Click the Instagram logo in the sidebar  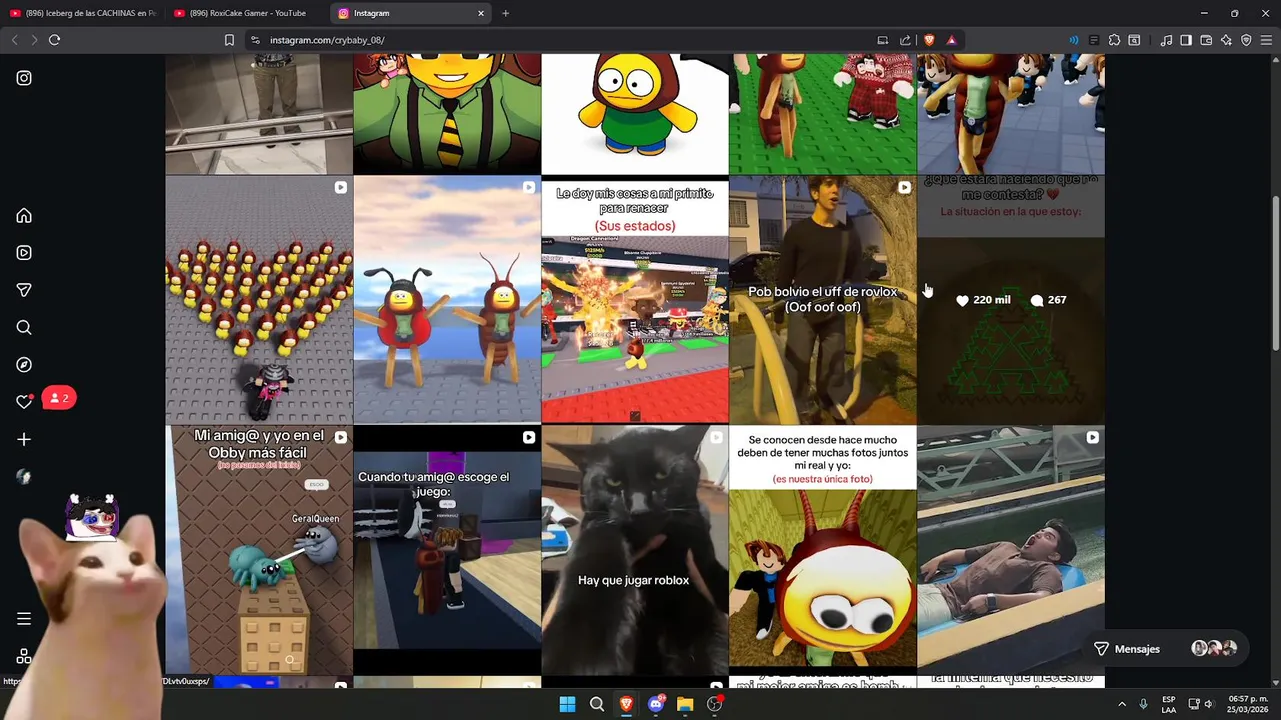24,78
